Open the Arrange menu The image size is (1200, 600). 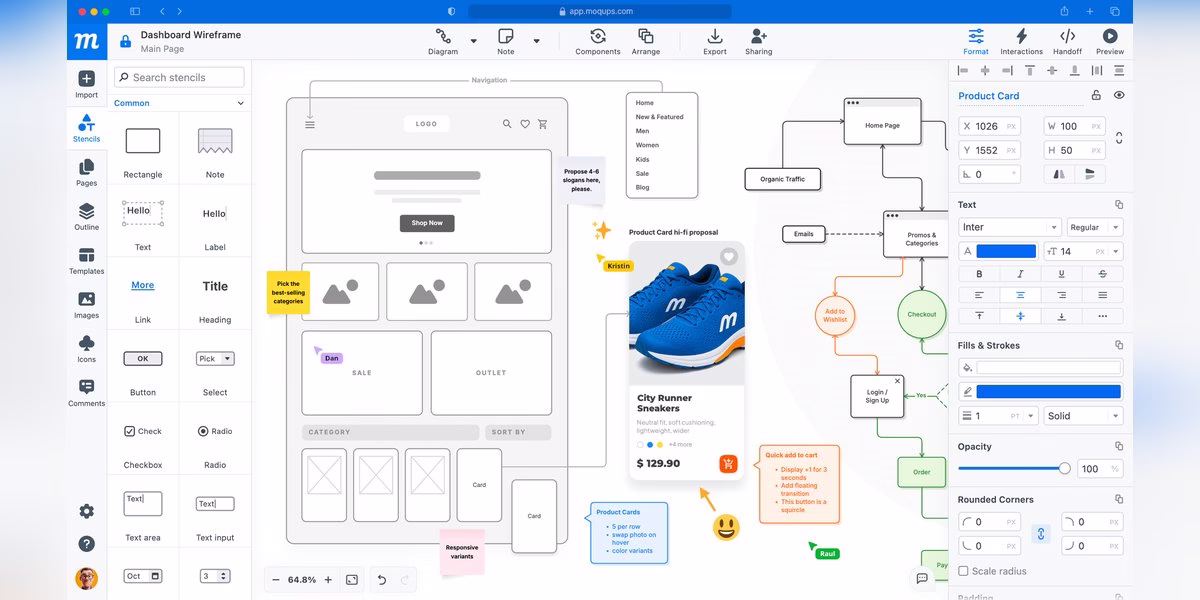646,41
